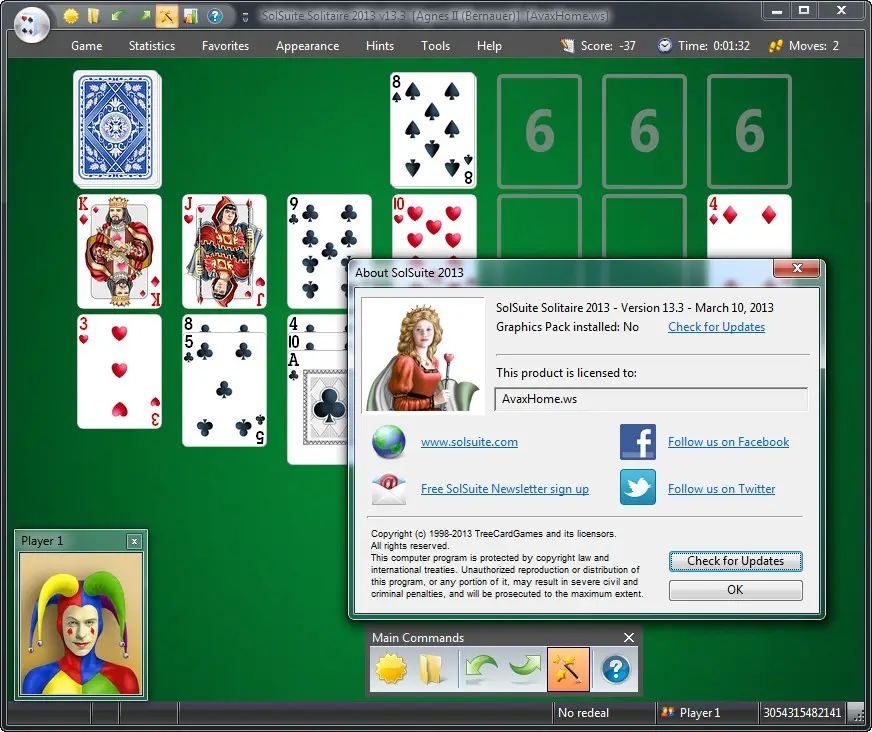Undo last move with green arrow in Main Commands
Viewport: 872px width, 732px height.
coord(480,669)
